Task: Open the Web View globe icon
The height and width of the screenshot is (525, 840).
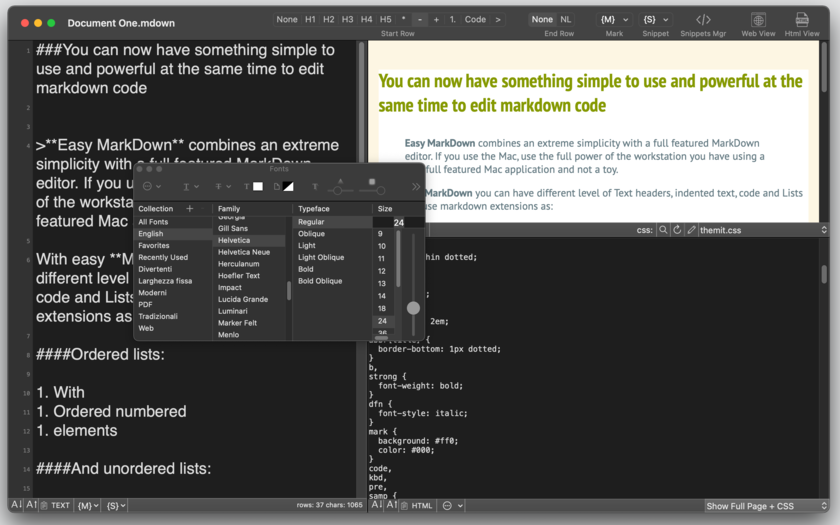Action: pyautogui.click(x=758, y=20)
